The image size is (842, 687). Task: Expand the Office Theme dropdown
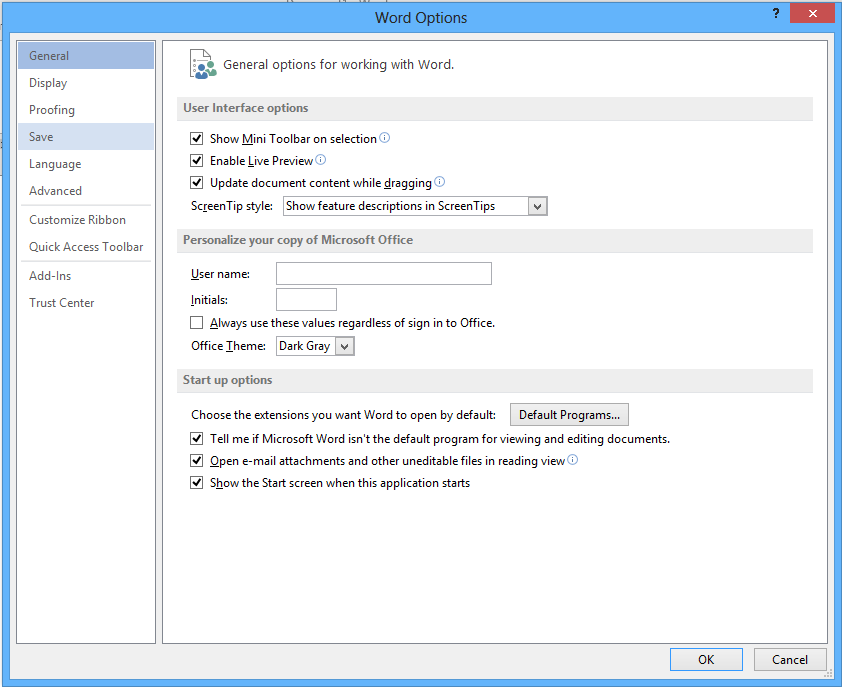[x=344, y=346]
